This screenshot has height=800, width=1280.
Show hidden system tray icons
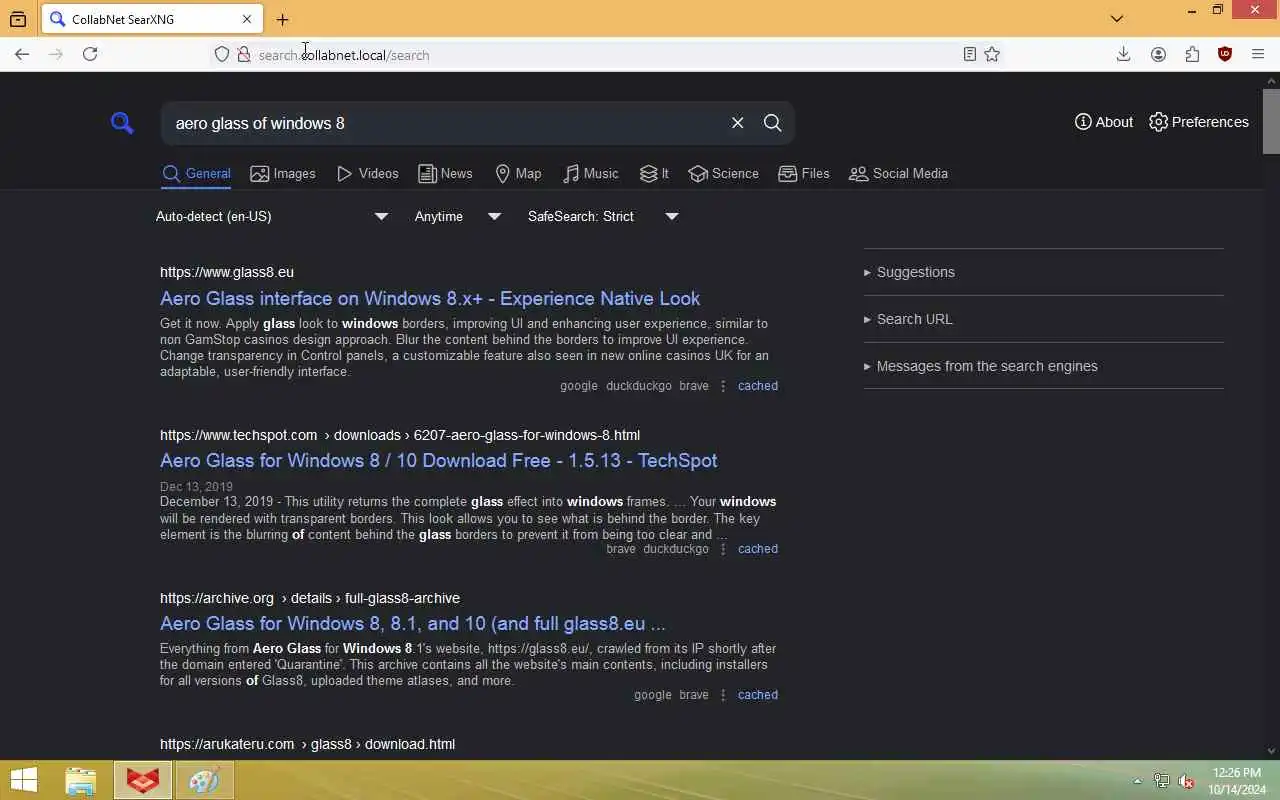click(1137, 781)
